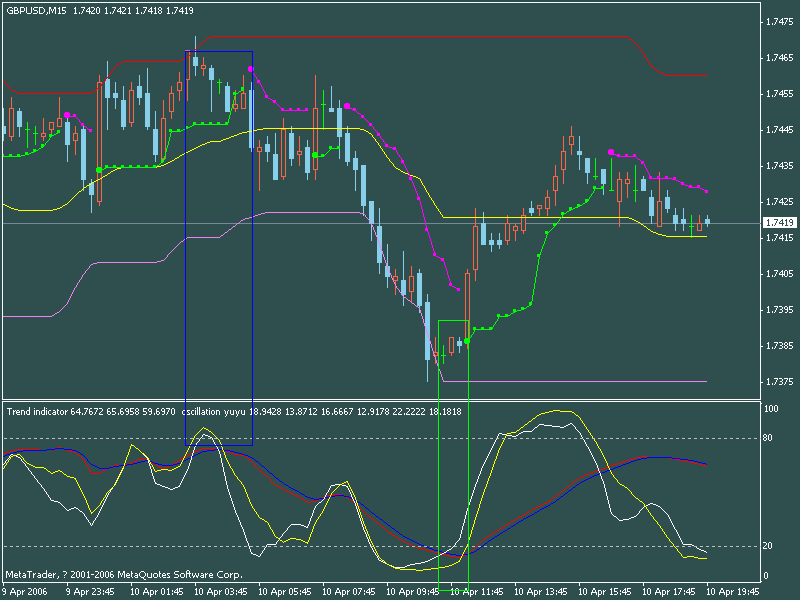Click the 100 level label in oscillator

click(771, 410)
